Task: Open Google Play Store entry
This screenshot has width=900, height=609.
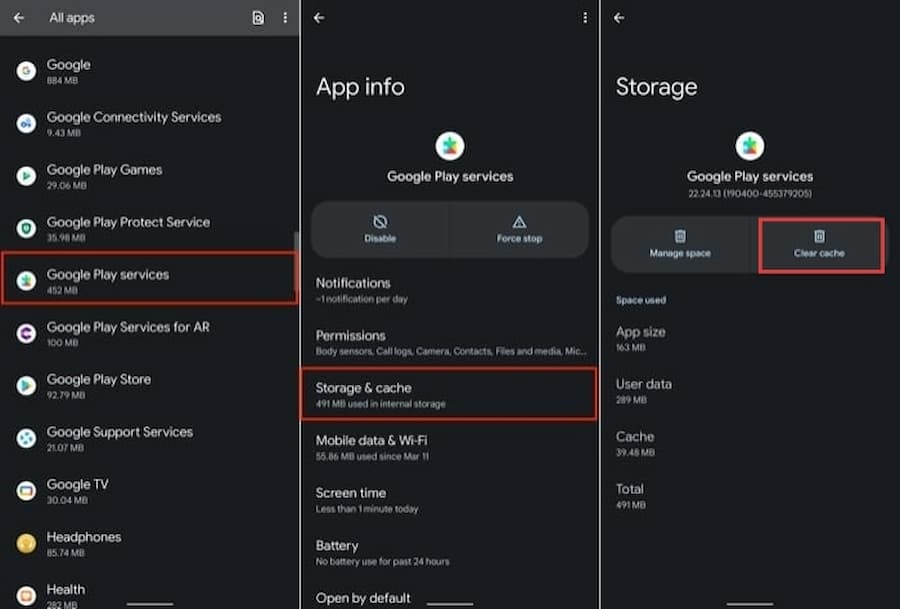Action: tap(149, 386)
